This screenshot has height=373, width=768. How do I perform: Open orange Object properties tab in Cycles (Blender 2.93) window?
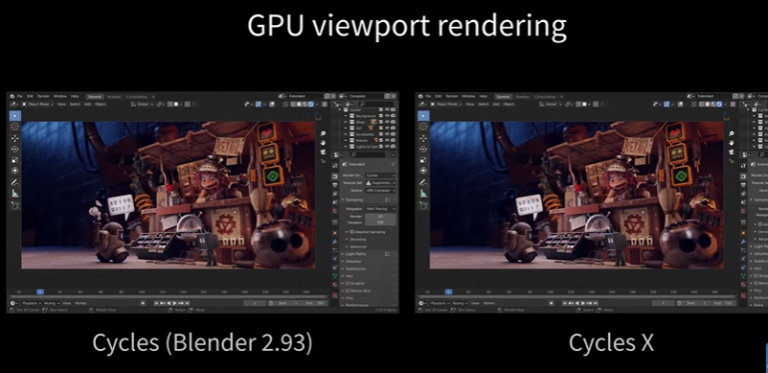click(335, 233)
